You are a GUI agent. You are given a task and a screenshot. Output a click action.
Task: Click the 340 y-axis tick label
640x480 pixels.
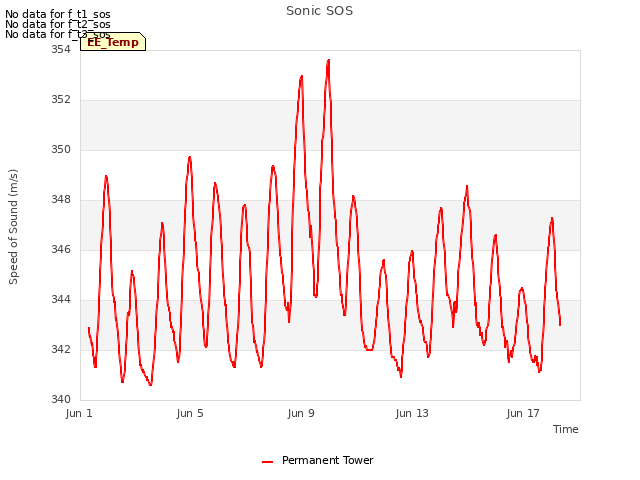(60, 399)
